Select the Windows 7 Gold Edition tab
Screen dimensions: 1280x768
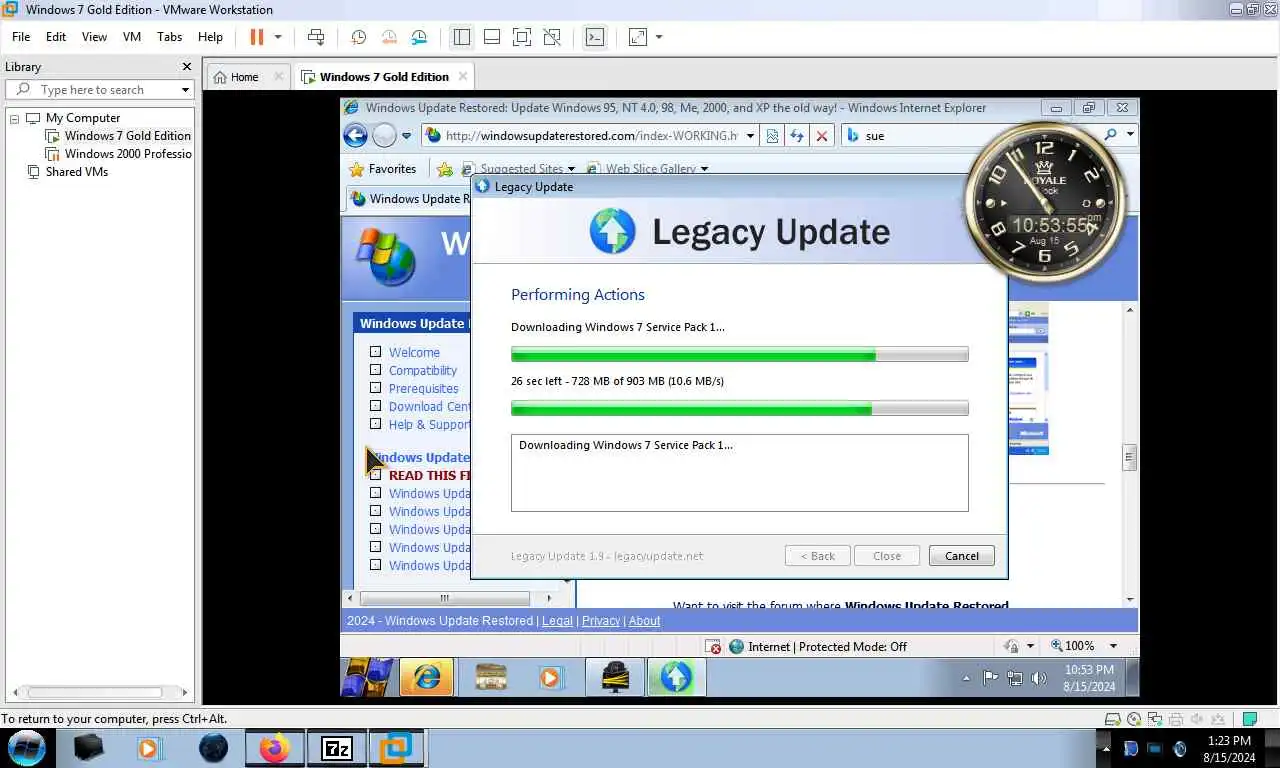pos(384,77)
